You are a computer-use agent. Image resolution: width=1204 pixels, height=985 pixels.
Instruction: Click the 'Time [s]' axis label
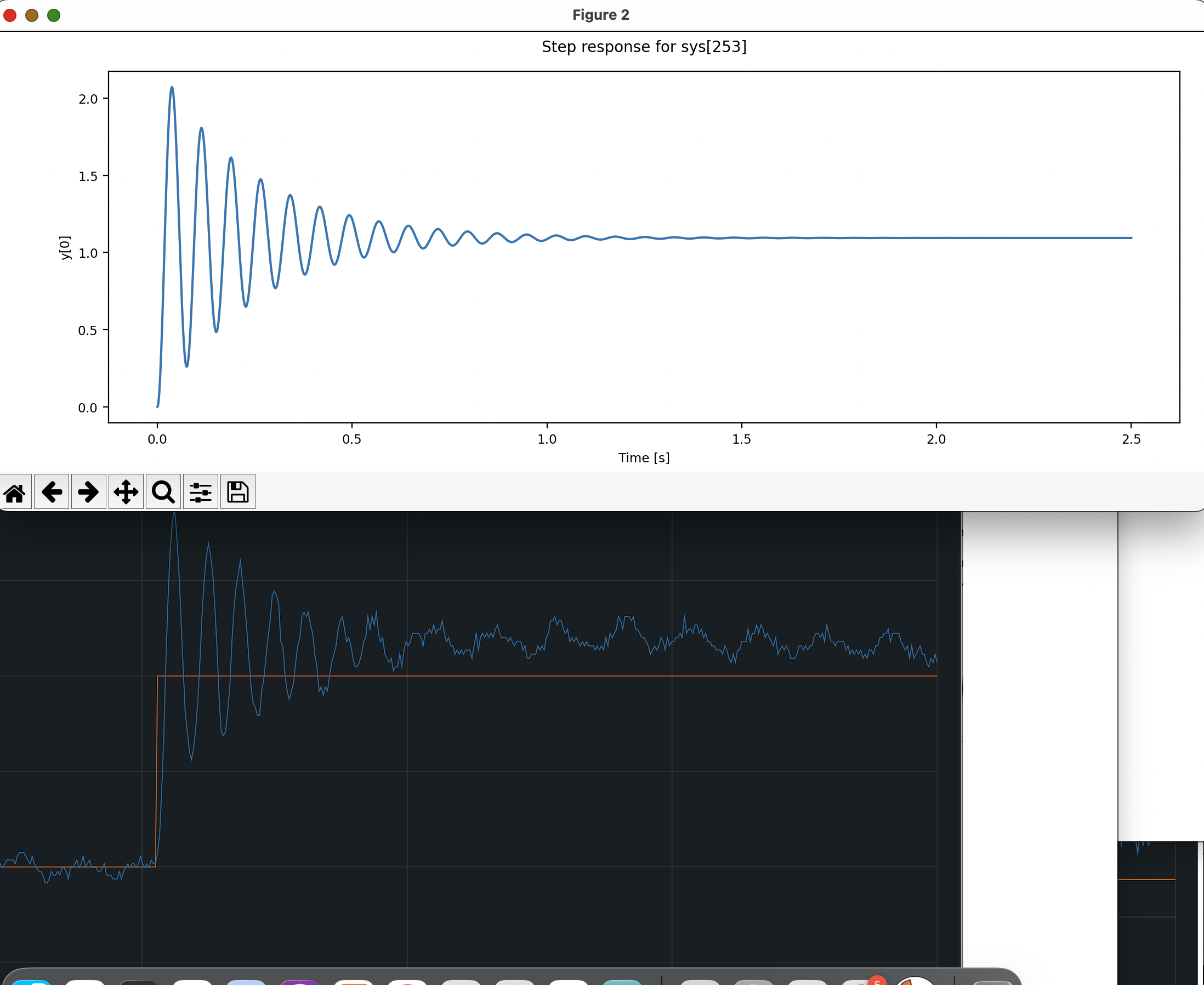tap(644, 458)
